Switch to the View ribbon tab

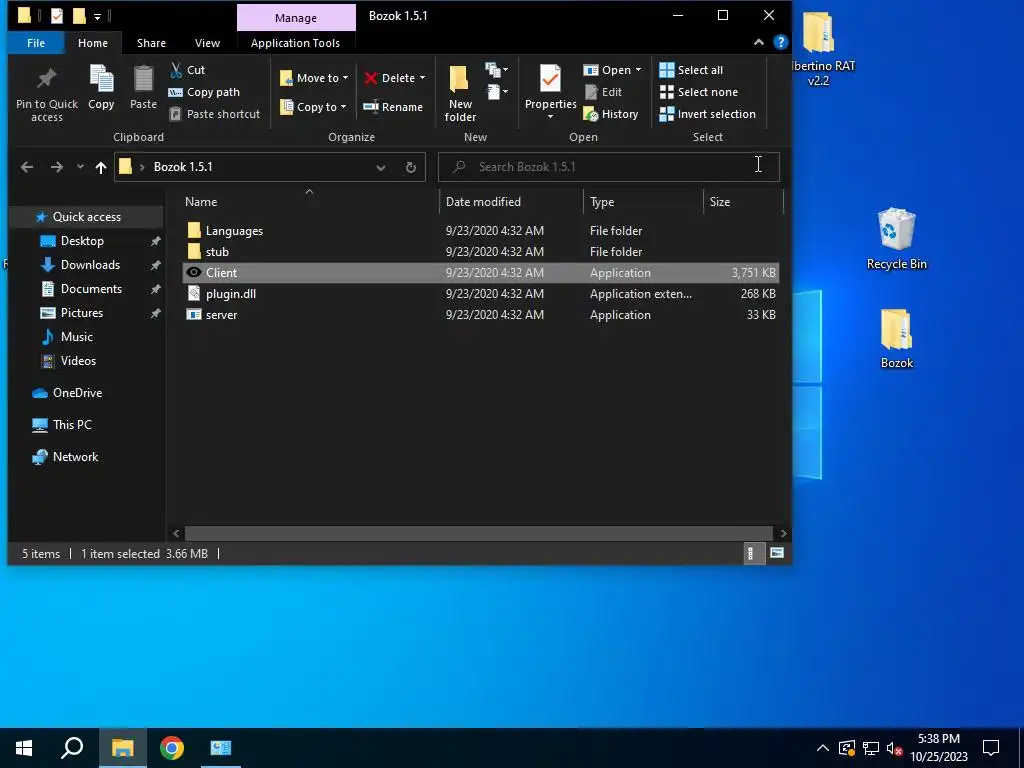point(207,43)
